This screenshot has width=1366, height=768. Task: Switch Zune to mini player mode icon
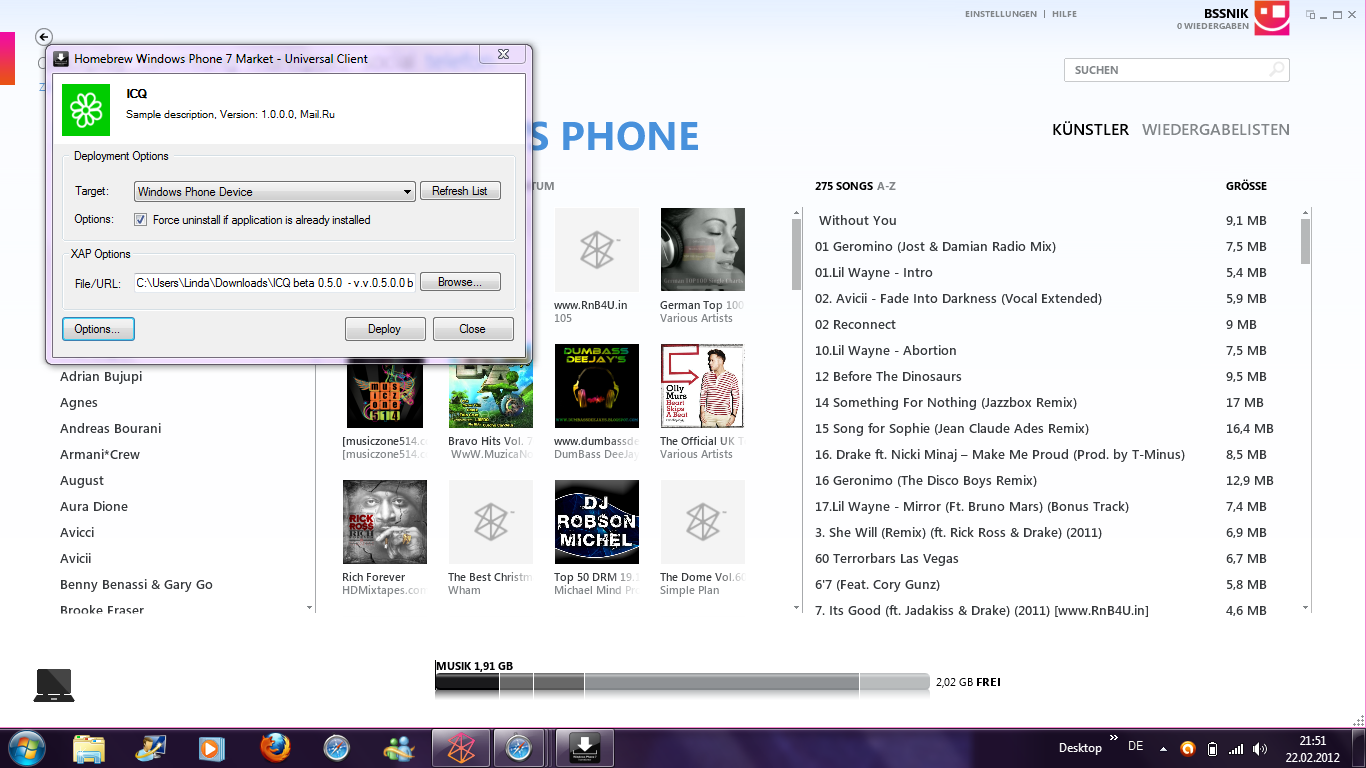coord(1311,13)
